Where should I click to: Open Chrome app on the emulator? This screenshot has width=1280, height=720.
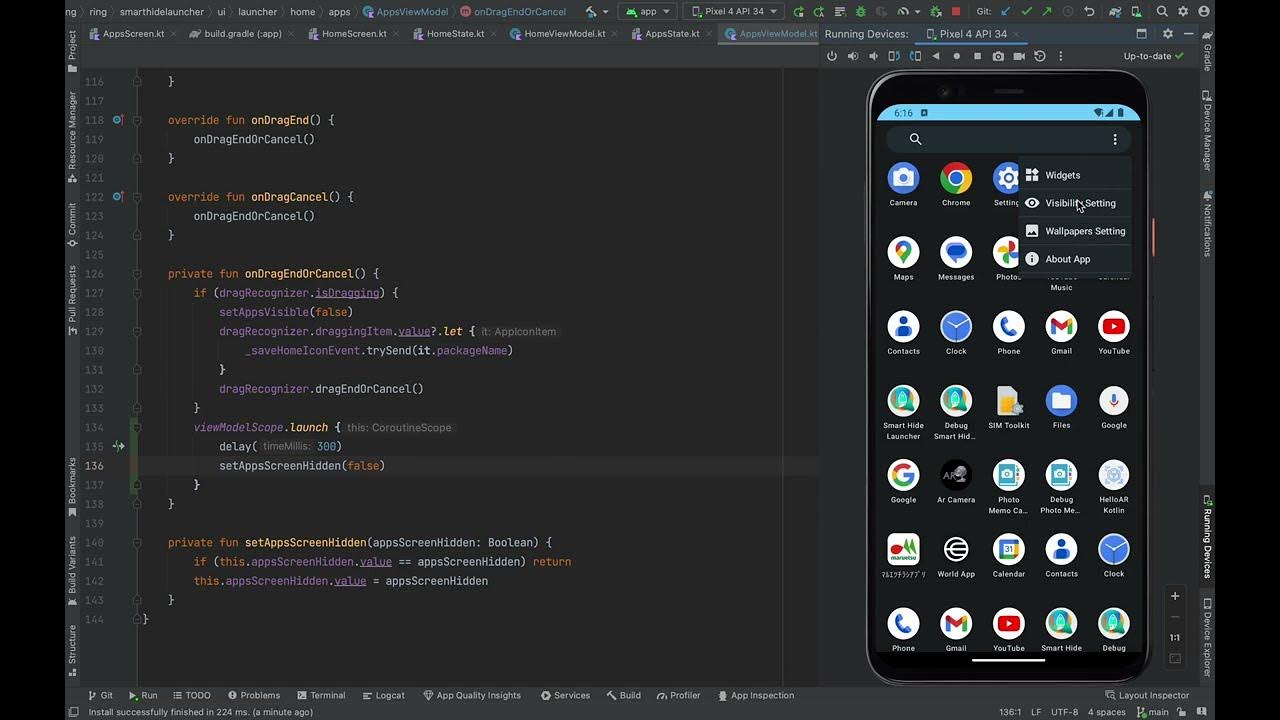coord(956,185)
